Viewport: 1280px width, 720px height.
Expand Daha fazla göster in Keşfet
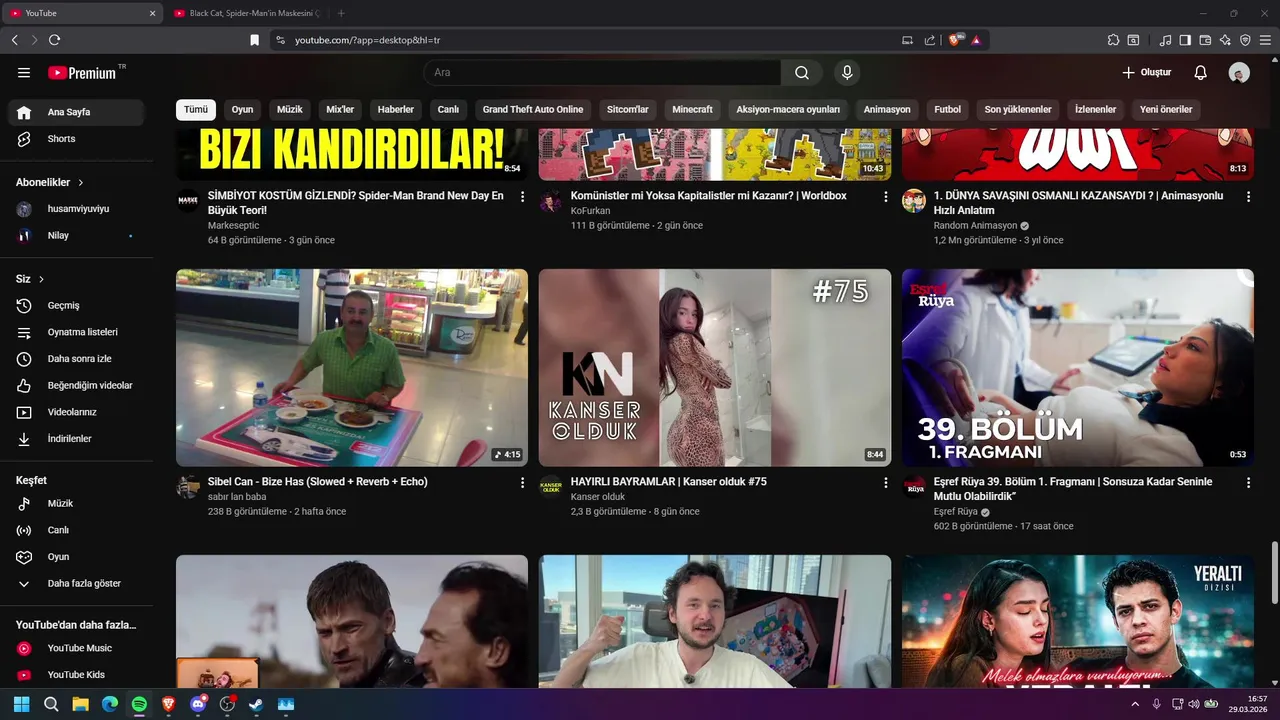point(76,583)
